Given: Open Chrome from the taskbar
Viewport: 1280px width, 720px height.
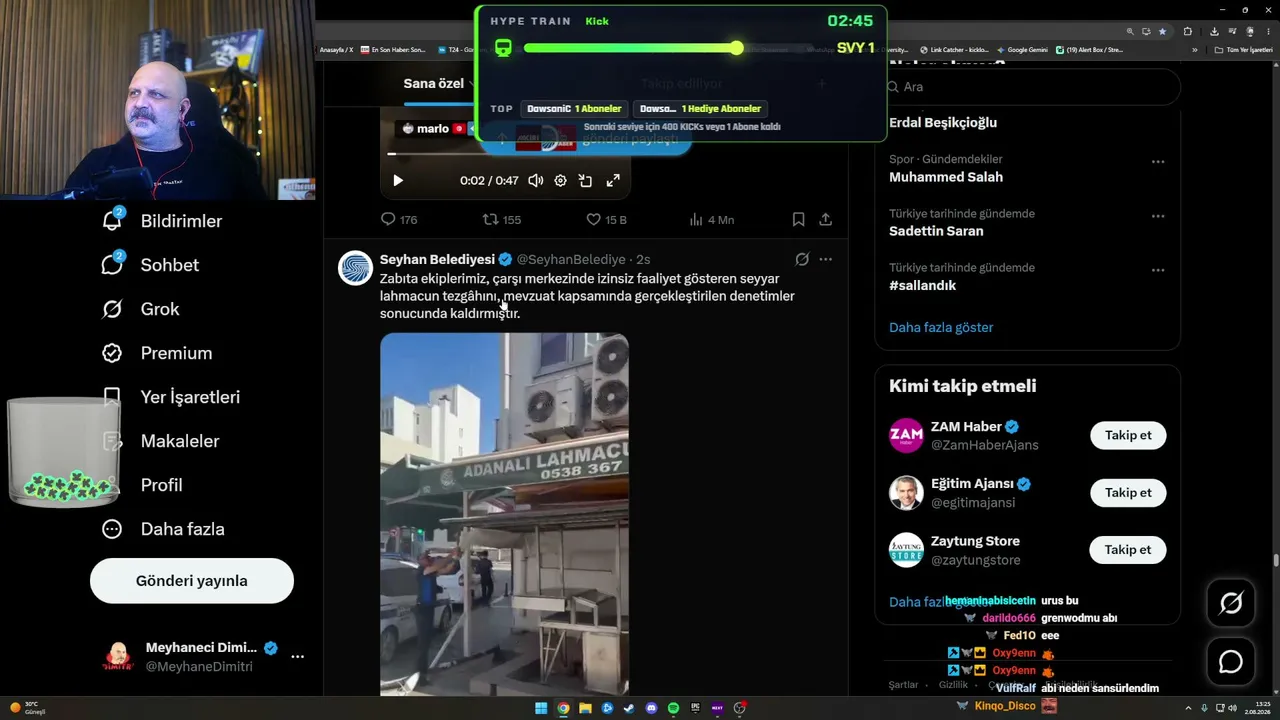Looking at the screenshot, I should pos(563,708).
